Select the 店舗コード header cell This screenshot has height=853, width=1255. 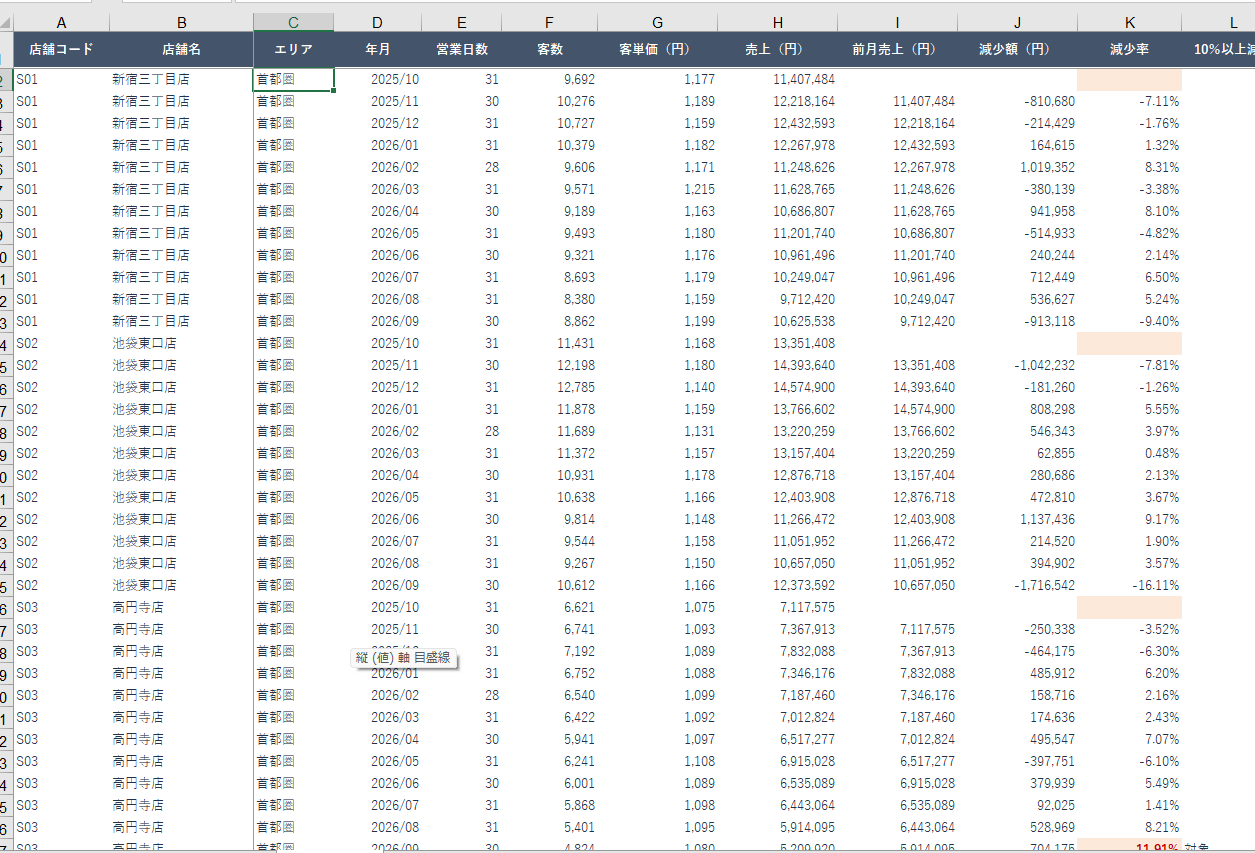coord(62,49)
